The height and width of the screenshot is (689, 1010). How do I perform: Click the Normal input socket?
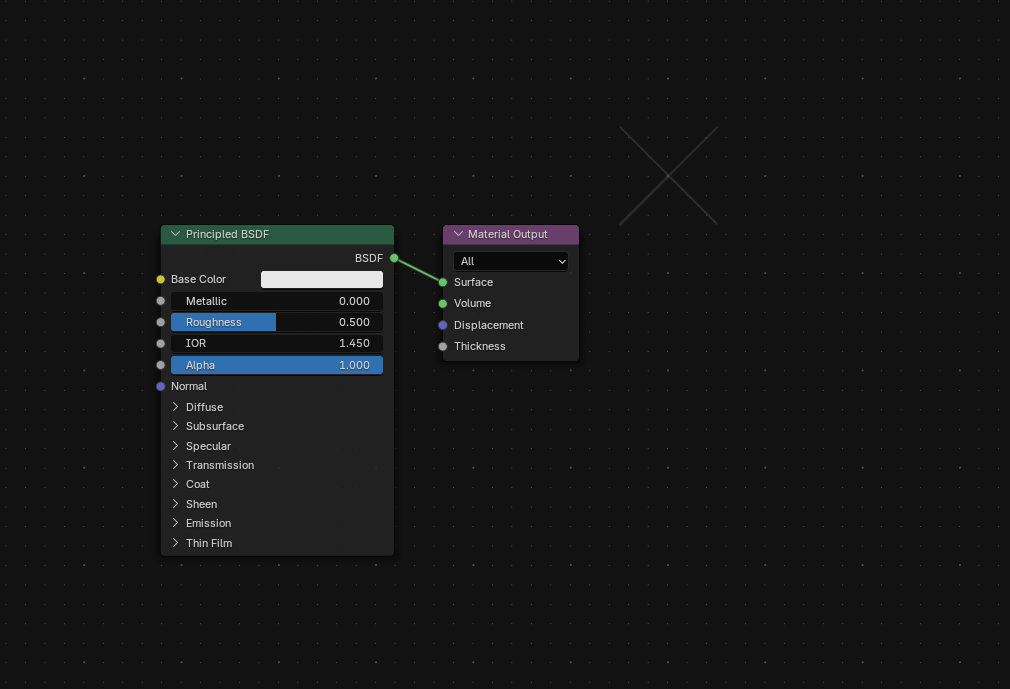point(160,386)
